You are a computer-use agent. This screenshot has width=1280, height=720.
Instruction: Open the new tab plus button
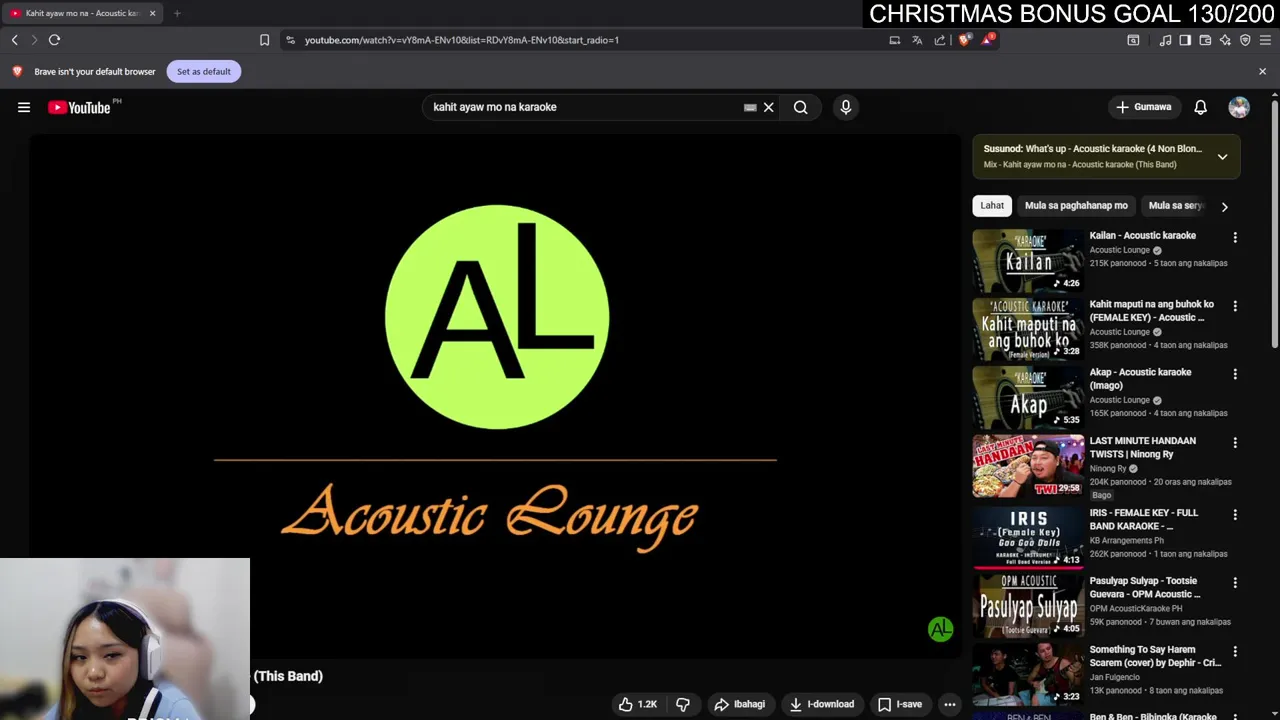tap(177, 13)
